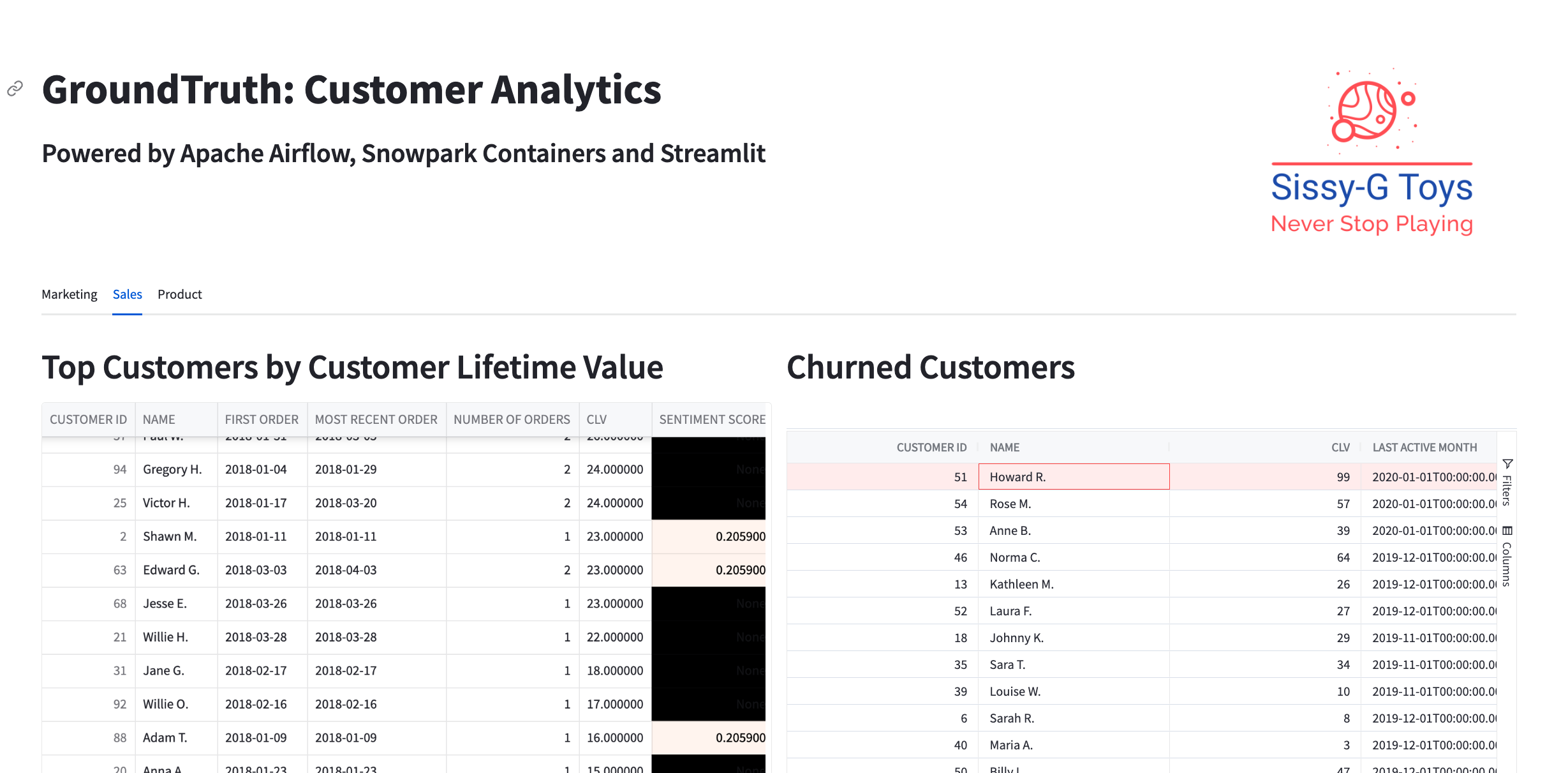Click the Churned Customers CUSTOMER ID header
The height and width of the screenshot is (773, 1568).
pos(931,447)
